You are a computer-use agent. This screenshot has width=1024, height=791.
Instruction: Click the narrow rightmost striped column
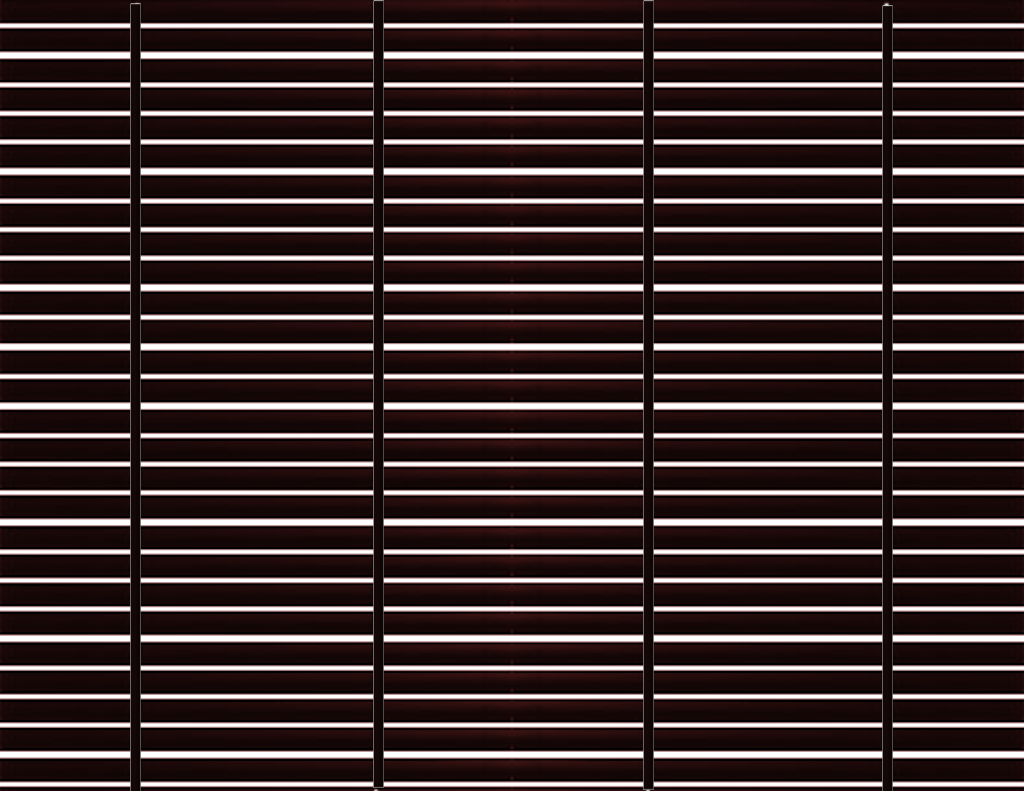(958, 400)
